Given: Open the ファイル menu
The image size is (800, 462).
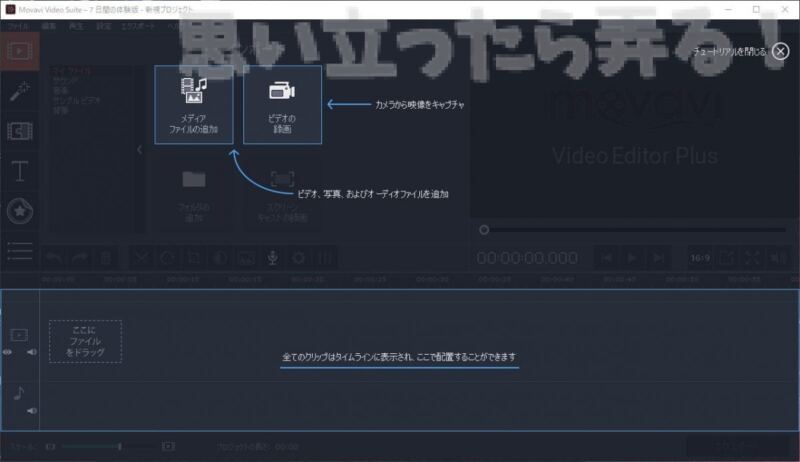Looking at the screenshot, I should 18,26.
